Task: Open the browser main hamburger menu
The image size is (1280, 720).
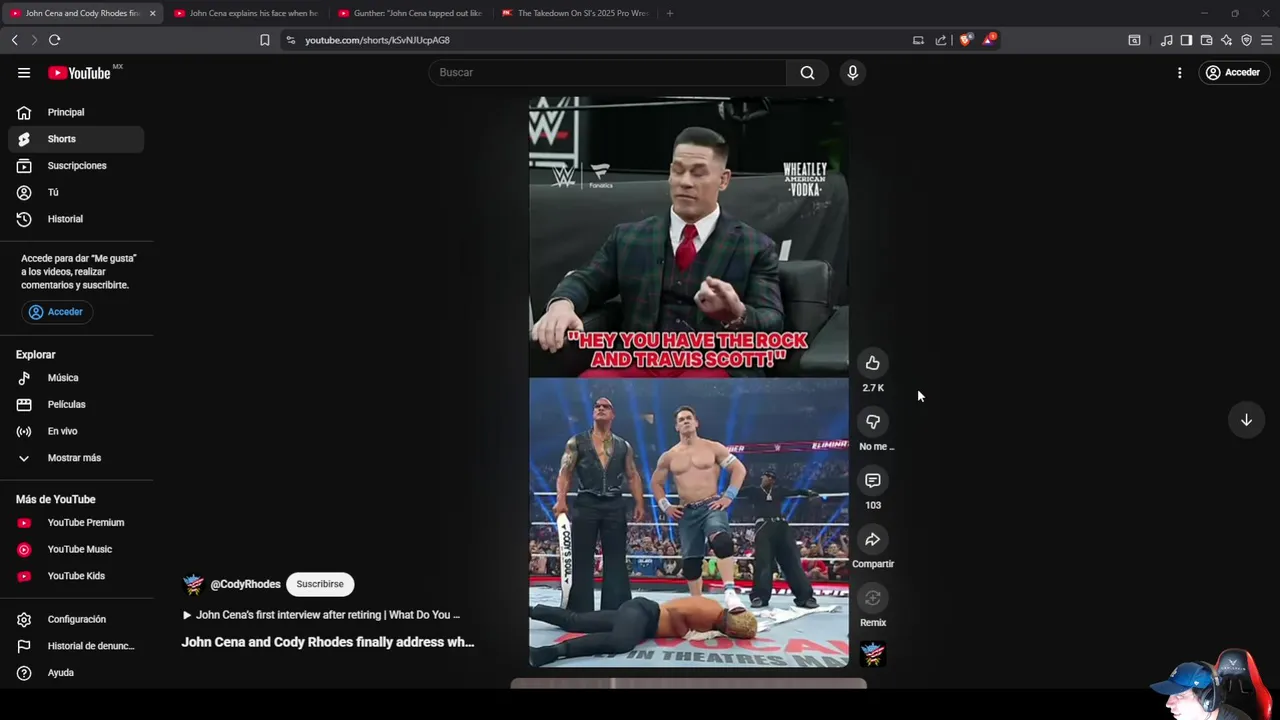Action: [1266, 40]
